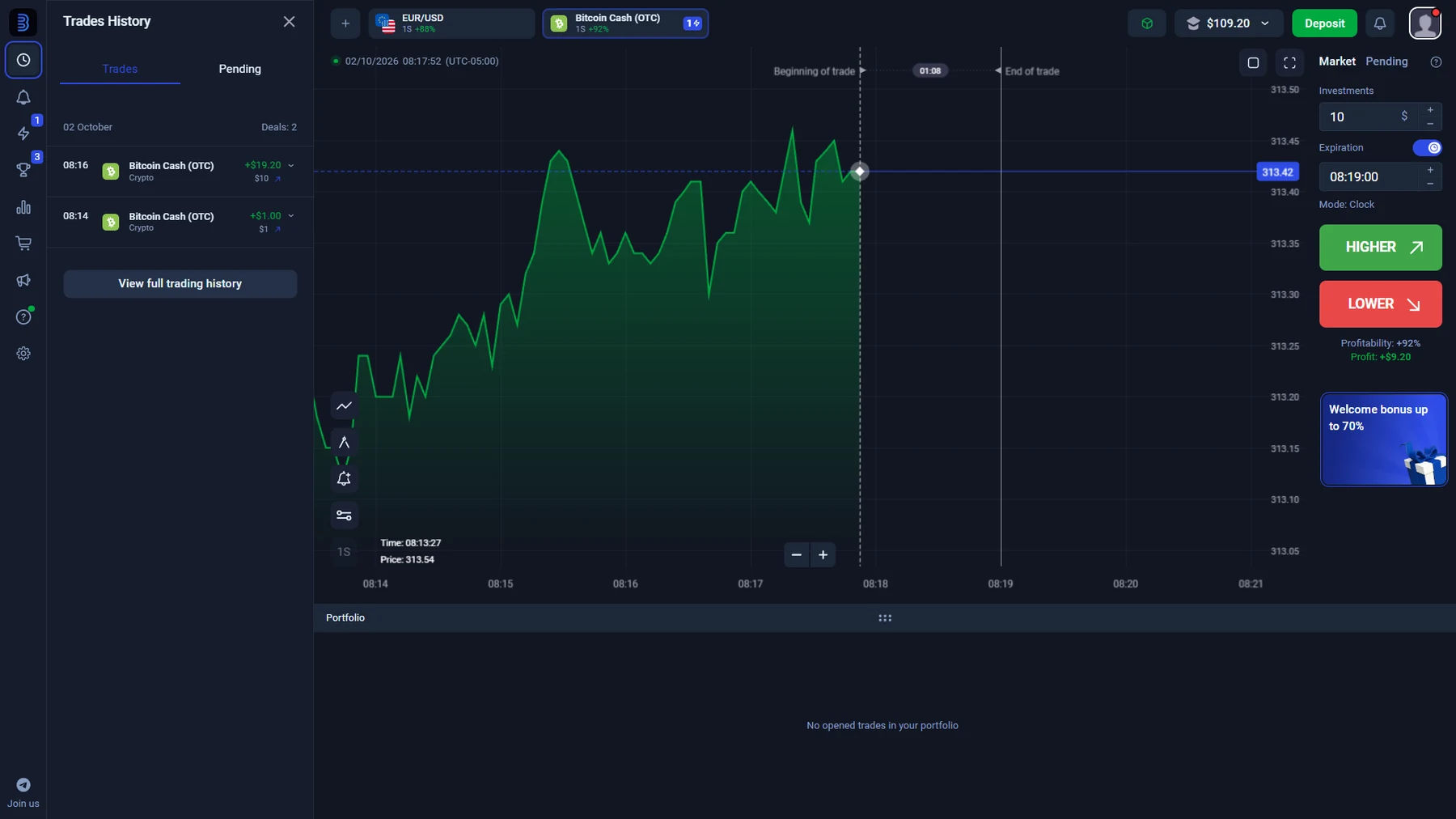
Task: Open the megaphone promotions icon
Action: click(23, 280)
